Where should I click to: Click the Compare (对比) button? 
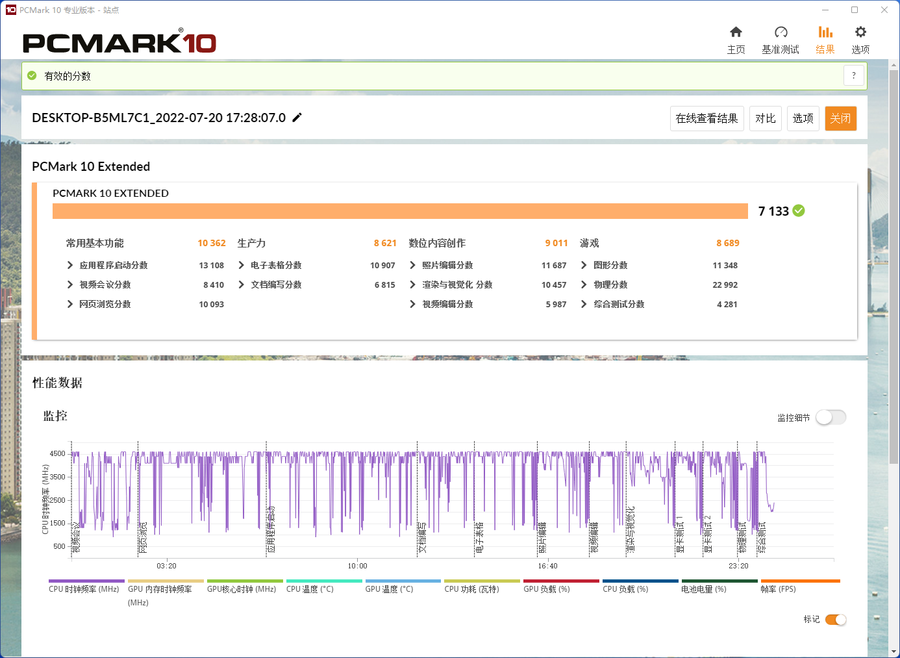765,119
